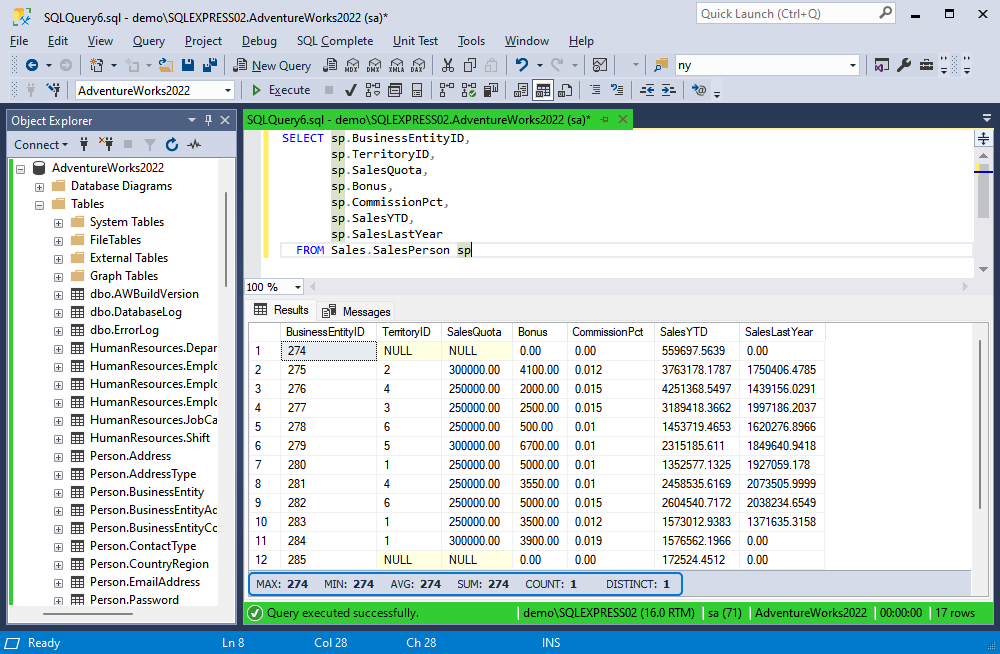
Task: Expand the Person.Address table node
Action: coord(57,455)
